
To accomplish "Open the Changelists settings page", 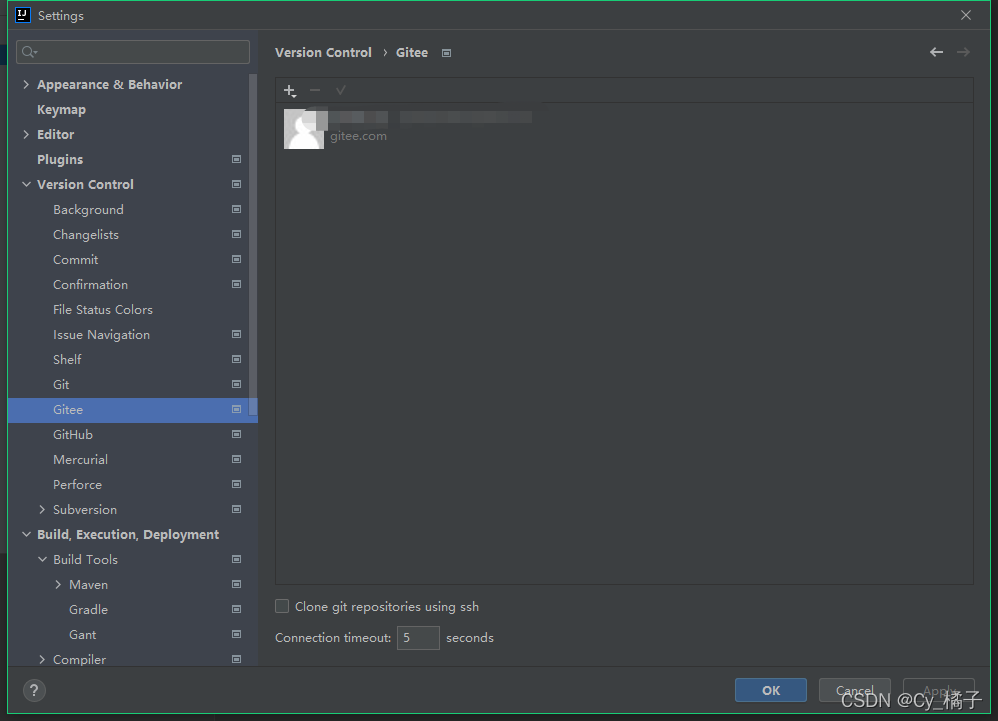I will pos(86,235).
